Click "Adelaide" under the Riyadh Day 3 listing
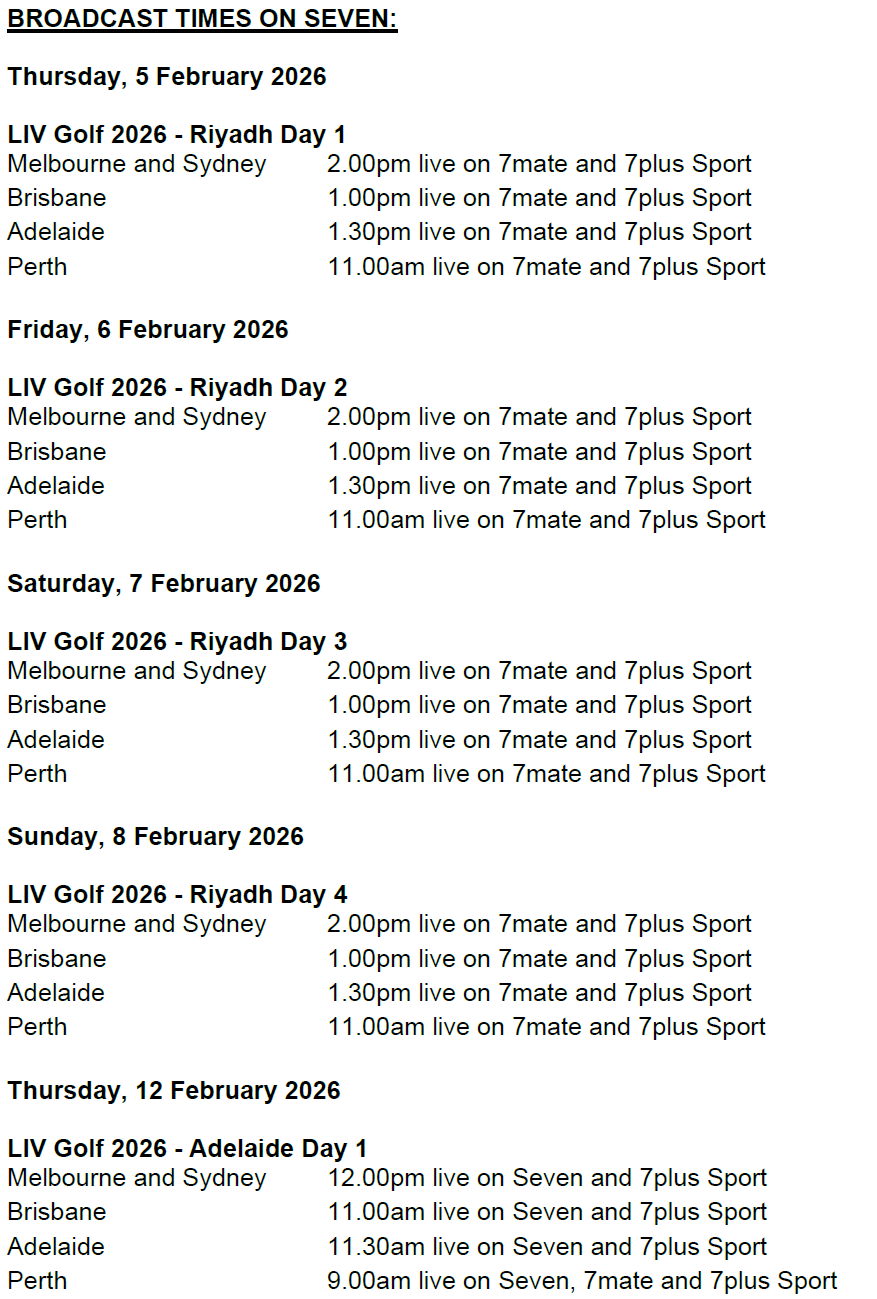This screenshot has width=877, height=1299. (56, 740)
